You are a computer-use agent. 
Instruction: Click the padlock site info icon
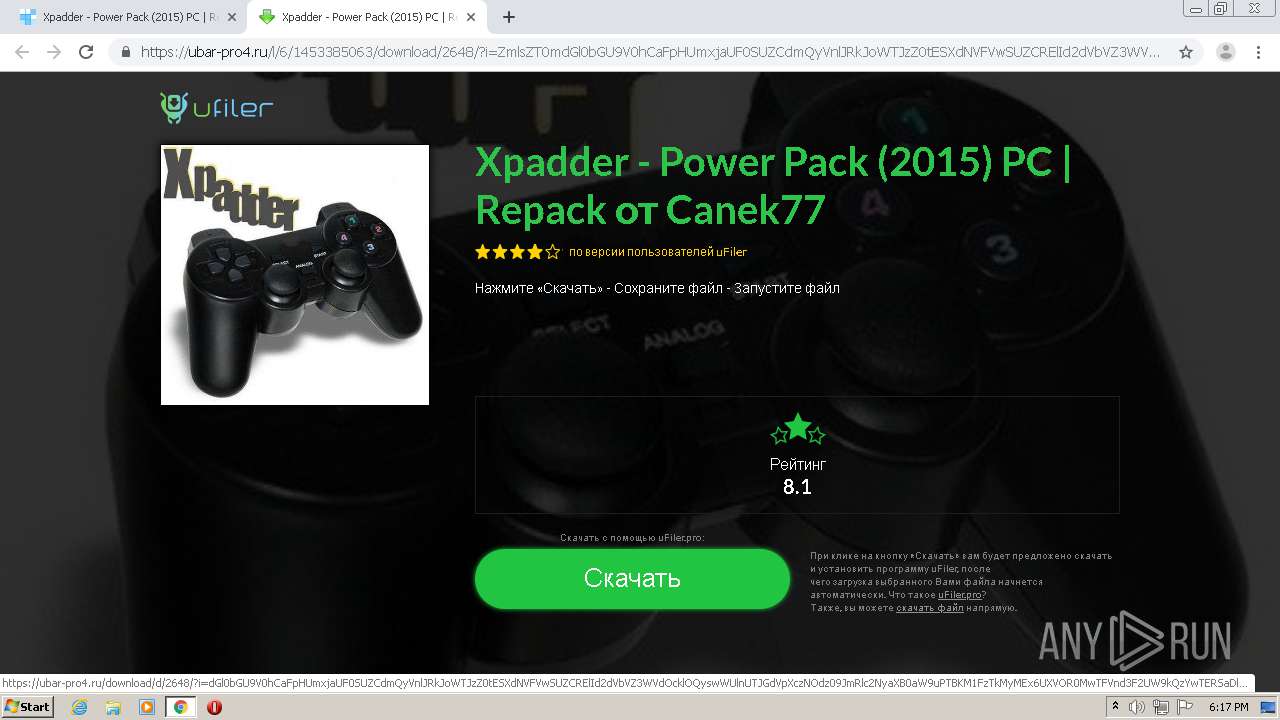click(126, 52)
